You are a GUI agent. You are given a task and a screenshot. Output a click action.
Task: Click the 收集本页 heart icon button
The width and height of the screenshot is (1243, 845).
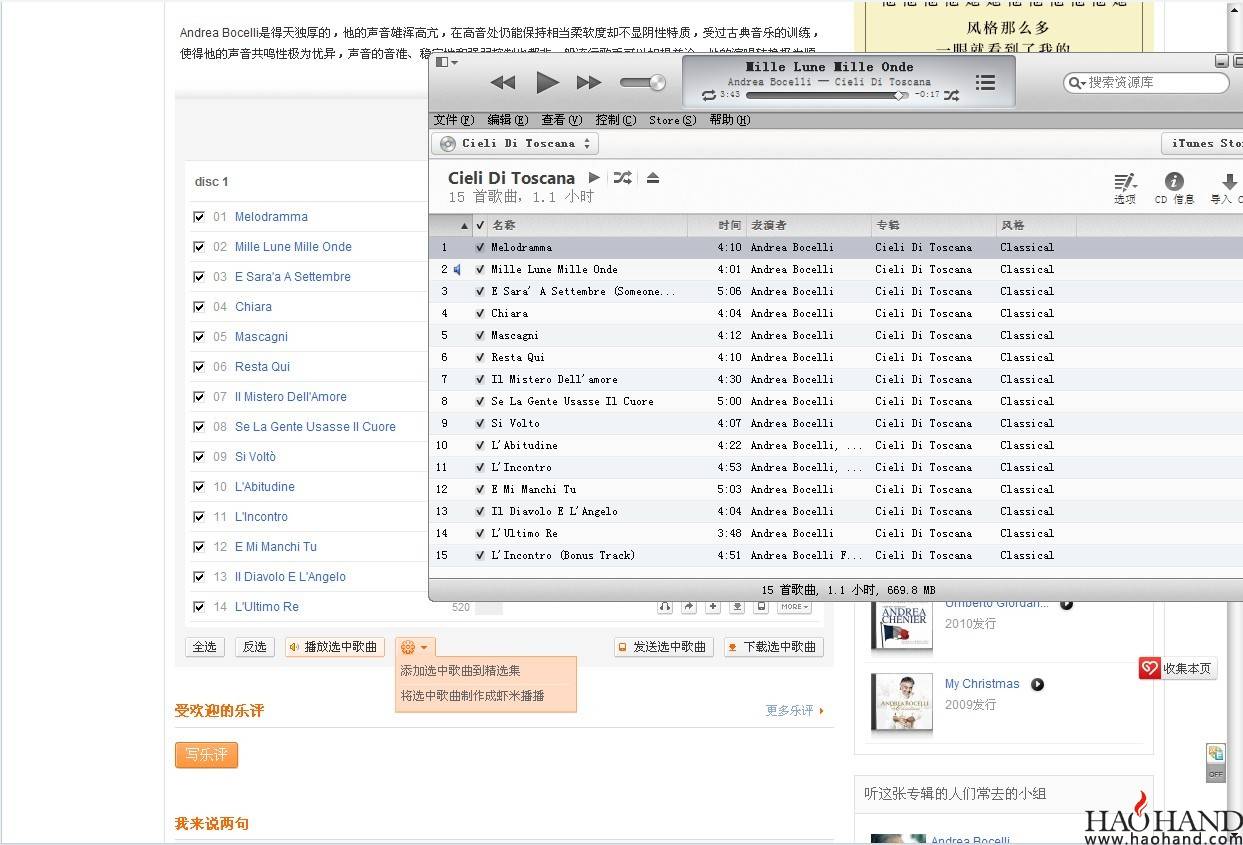point(1178,668)
